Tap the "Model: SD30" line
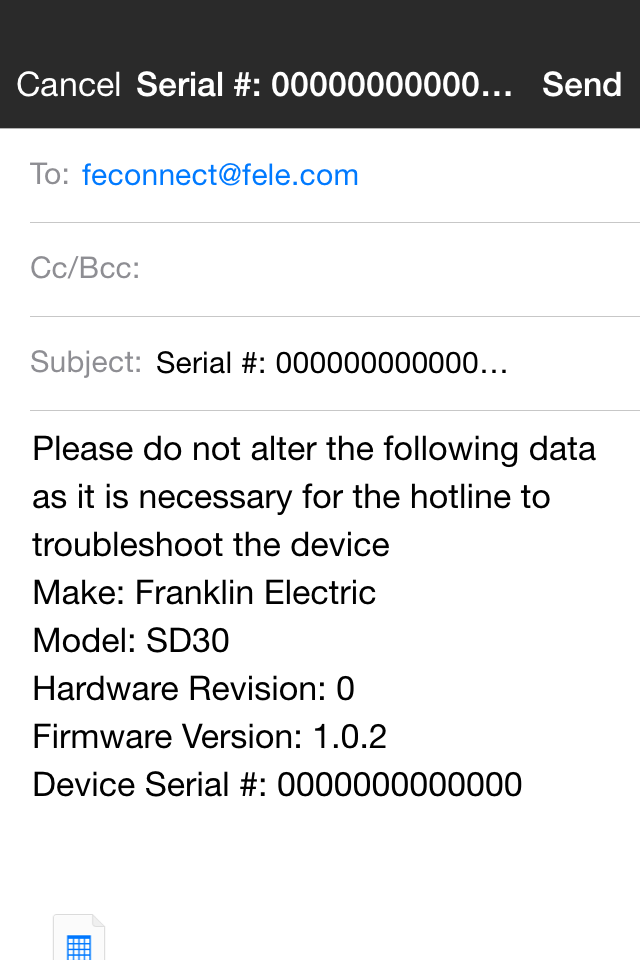 pos(131,640)
